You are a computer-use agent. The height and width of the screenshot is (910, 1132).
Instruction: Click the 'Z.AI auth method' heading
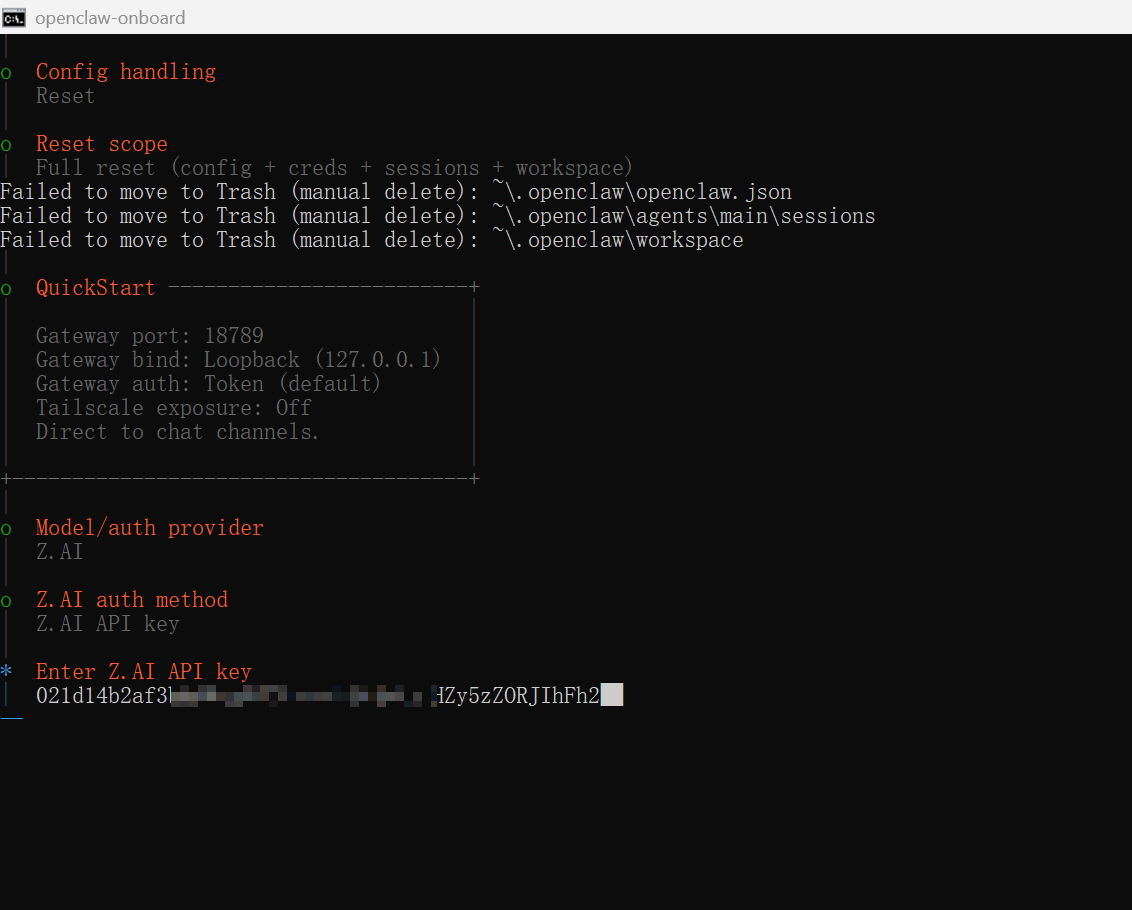(132, 599)
